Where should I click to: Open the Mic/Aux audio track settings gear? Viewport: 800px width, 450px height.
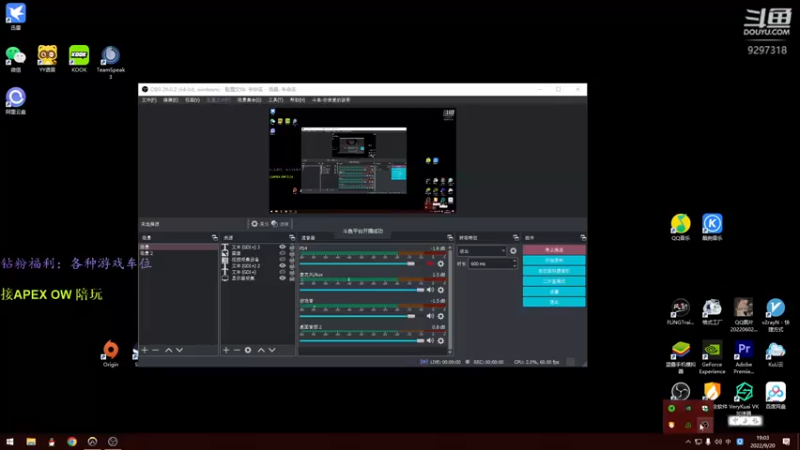pos(441,290)
